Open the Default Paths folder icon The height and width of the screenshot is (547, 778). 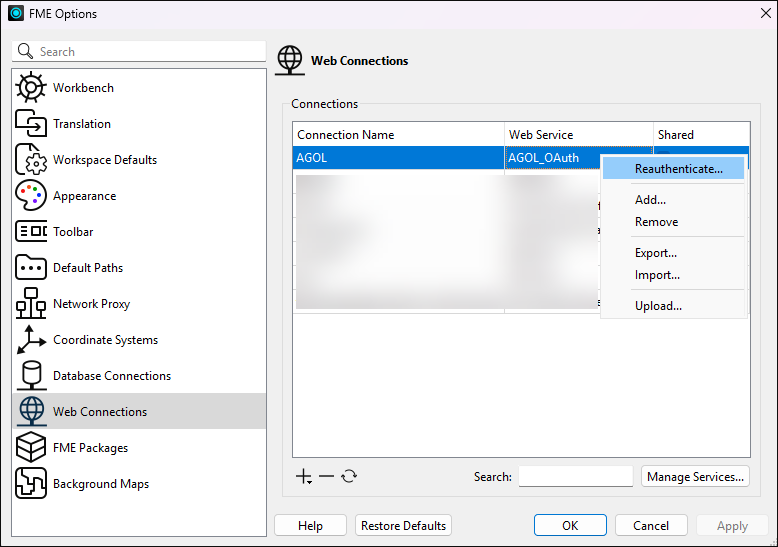point(31,268)
